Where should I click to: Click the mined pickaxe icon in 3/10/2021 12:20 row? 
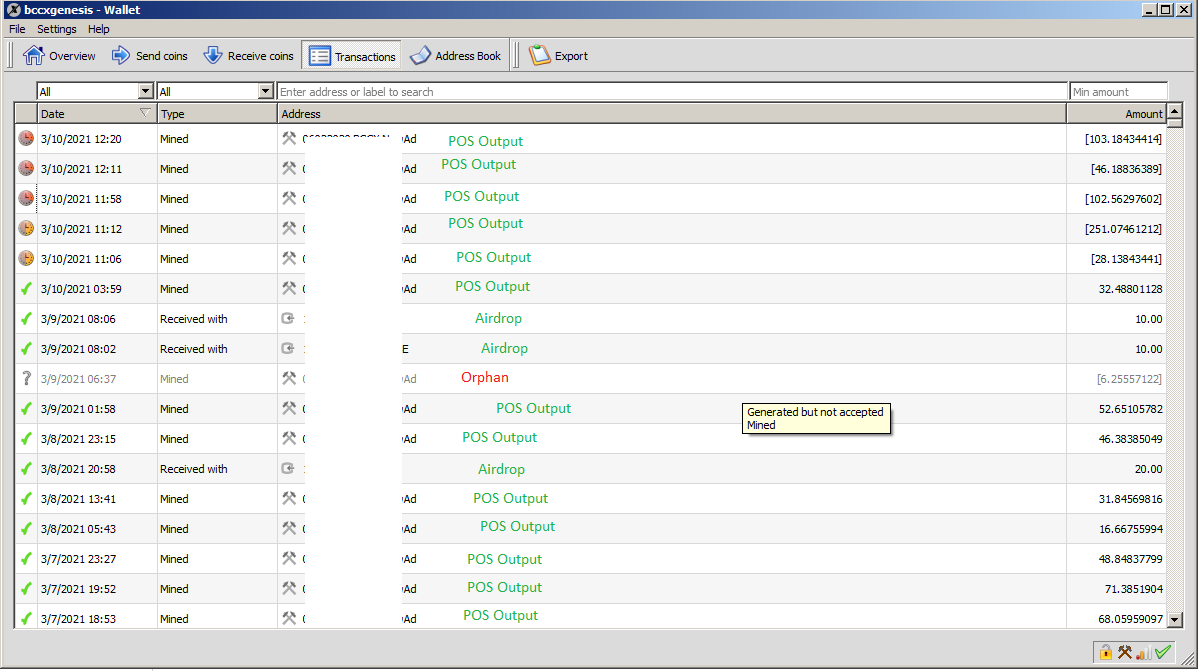(289, 138)
